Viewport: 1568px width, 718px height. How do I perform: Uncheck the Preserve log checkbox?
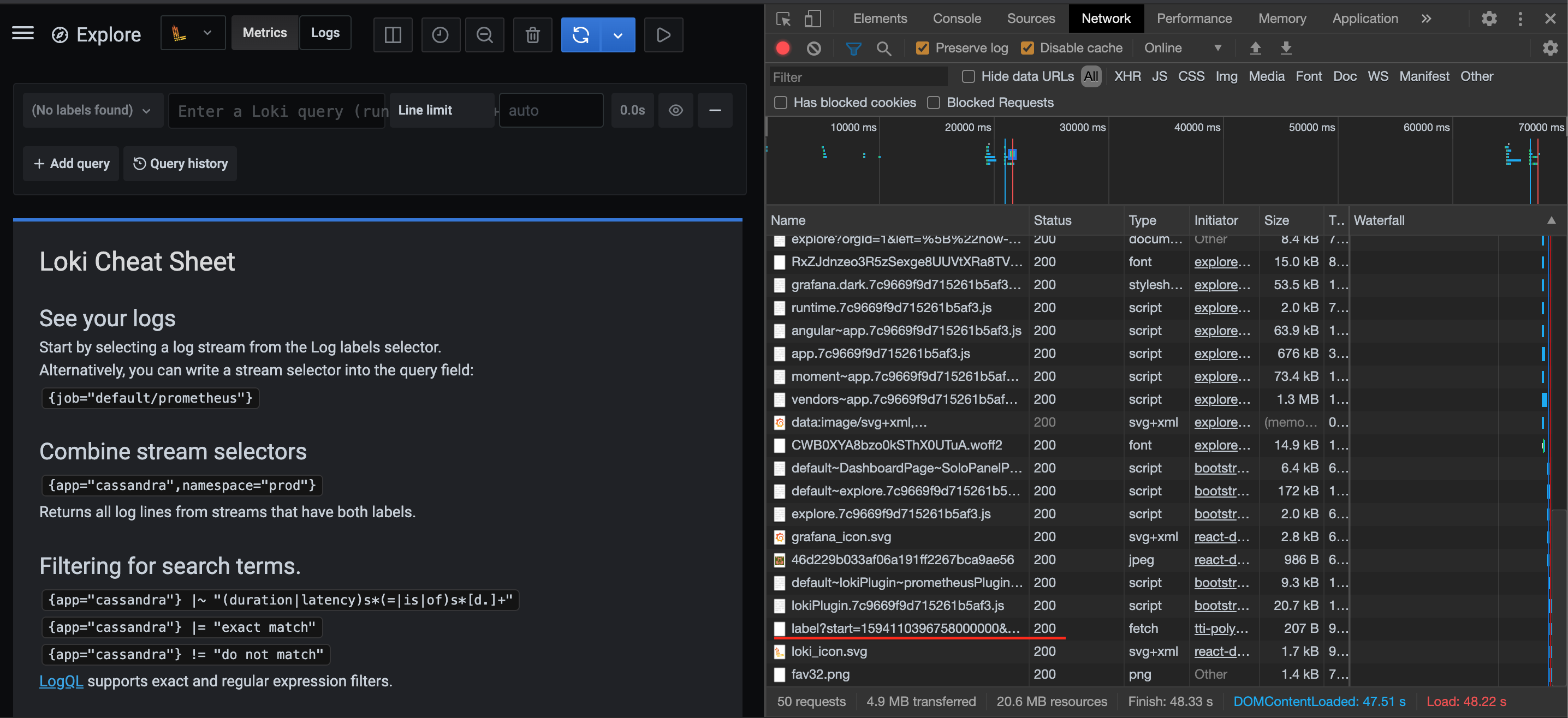click(923, 48)
